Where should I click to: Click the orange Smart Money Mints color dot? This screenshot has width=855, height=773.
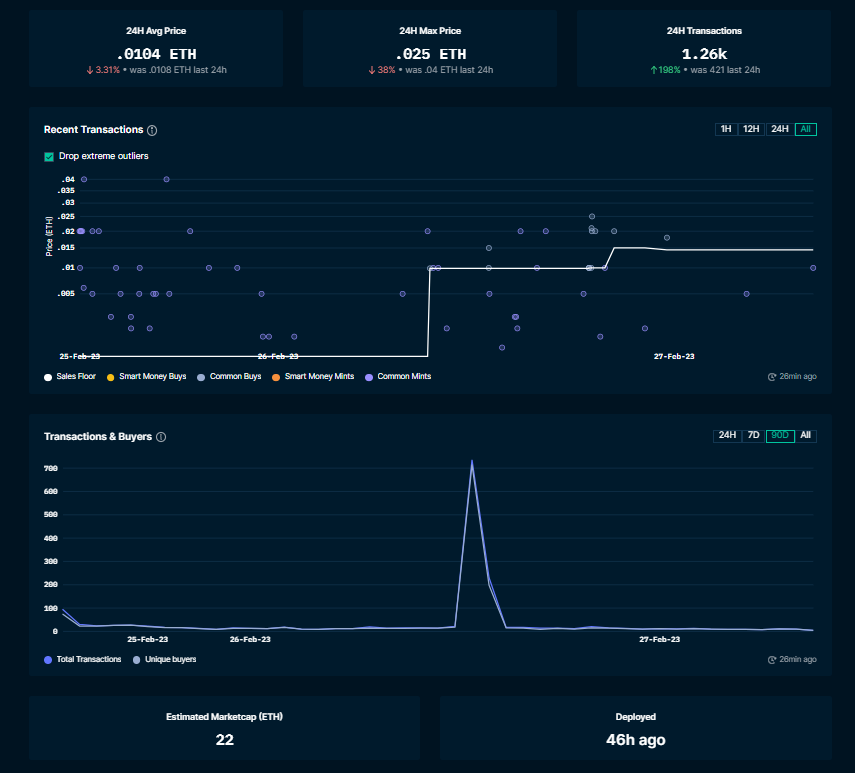click(276, 377)
